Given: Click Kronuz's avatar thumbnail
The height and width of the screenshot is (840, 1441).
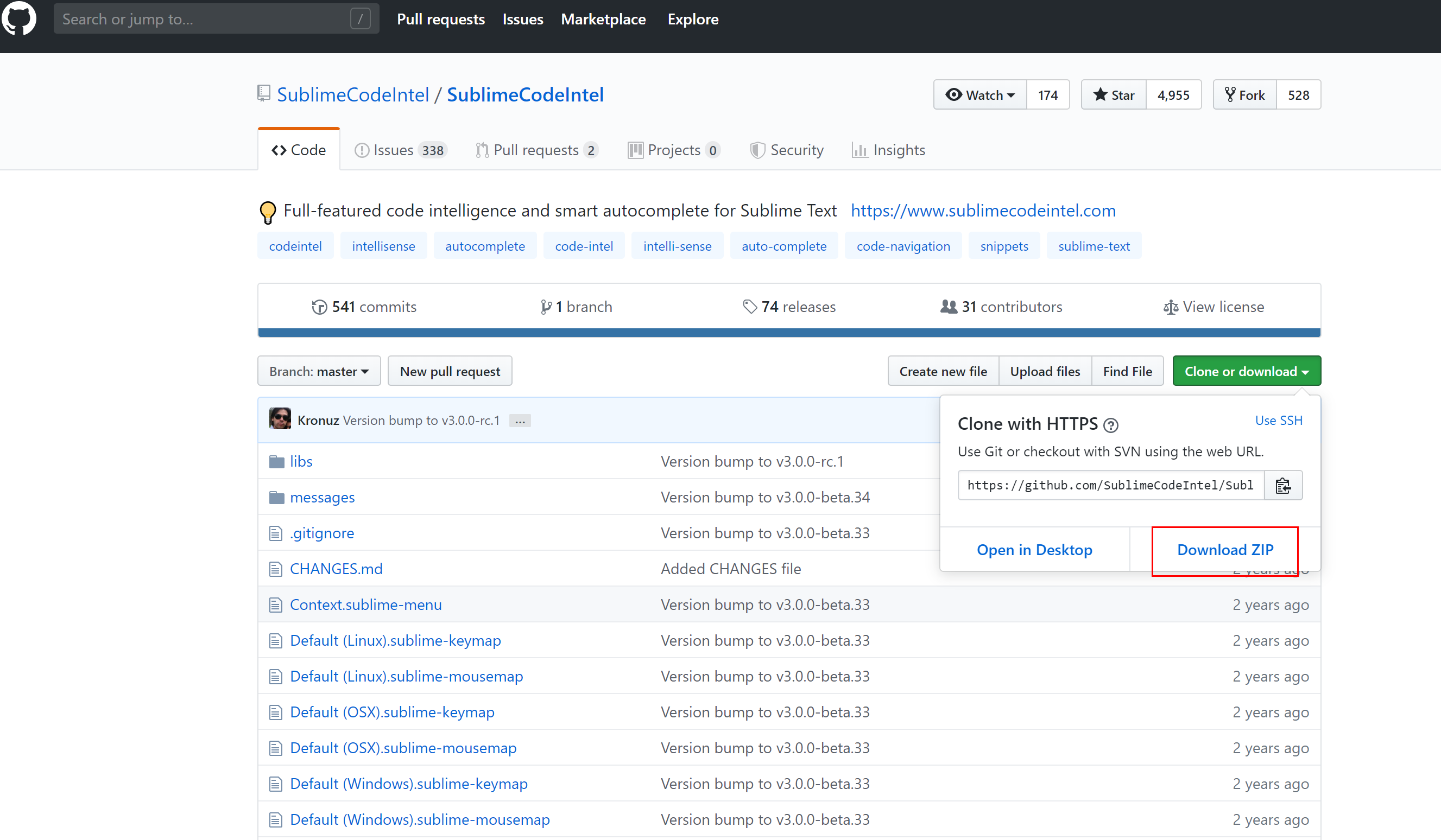Looking at the screenshot, I should [x=280, y=420].
